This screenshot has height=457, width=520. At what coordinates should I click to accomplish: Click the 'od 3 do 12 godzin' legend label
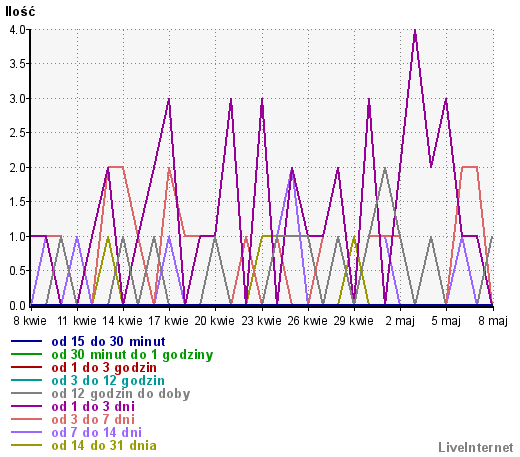click(x=108, y=381)
